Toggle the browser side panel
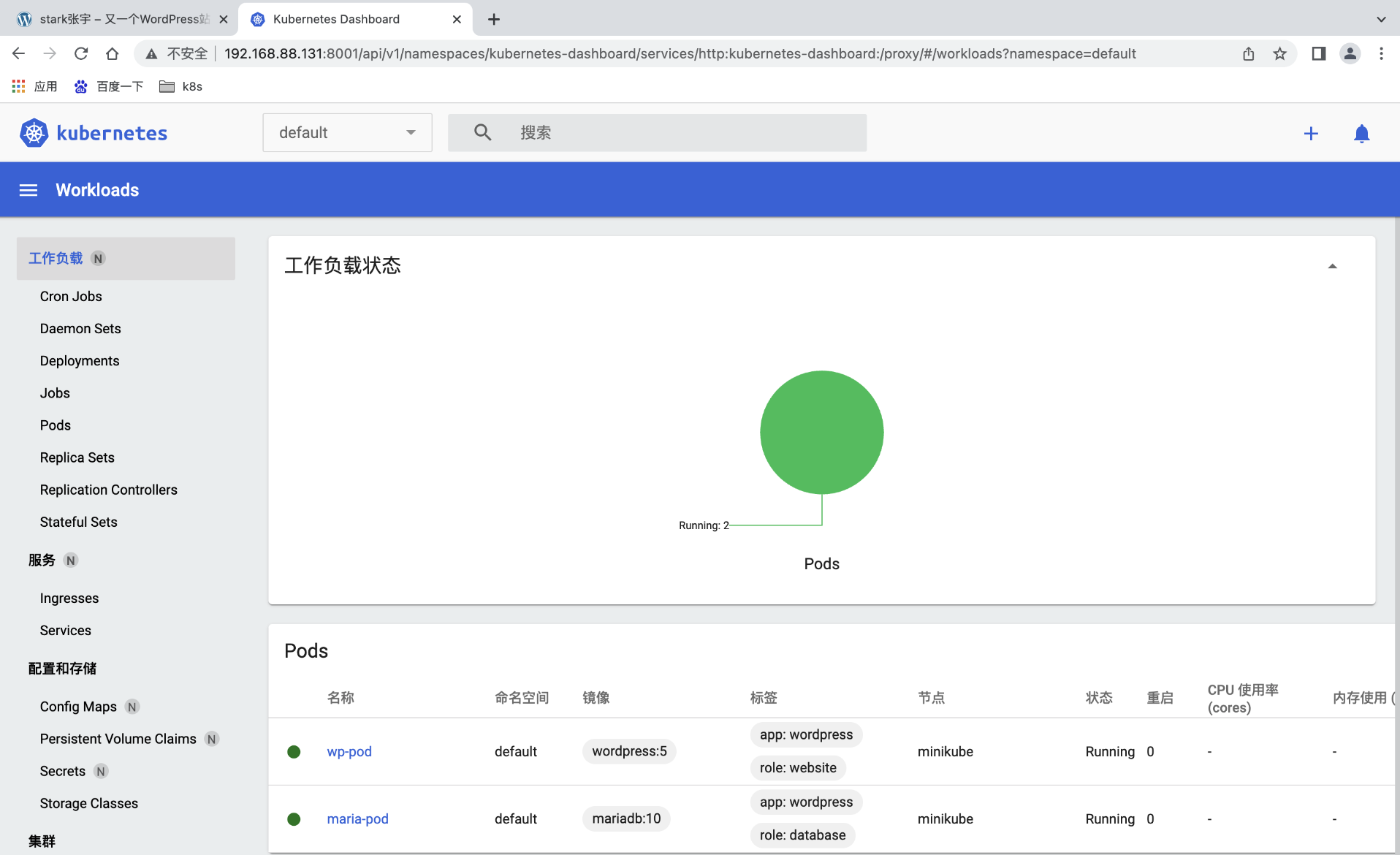The image size is (1400, 855). (x=1318, y=53)
